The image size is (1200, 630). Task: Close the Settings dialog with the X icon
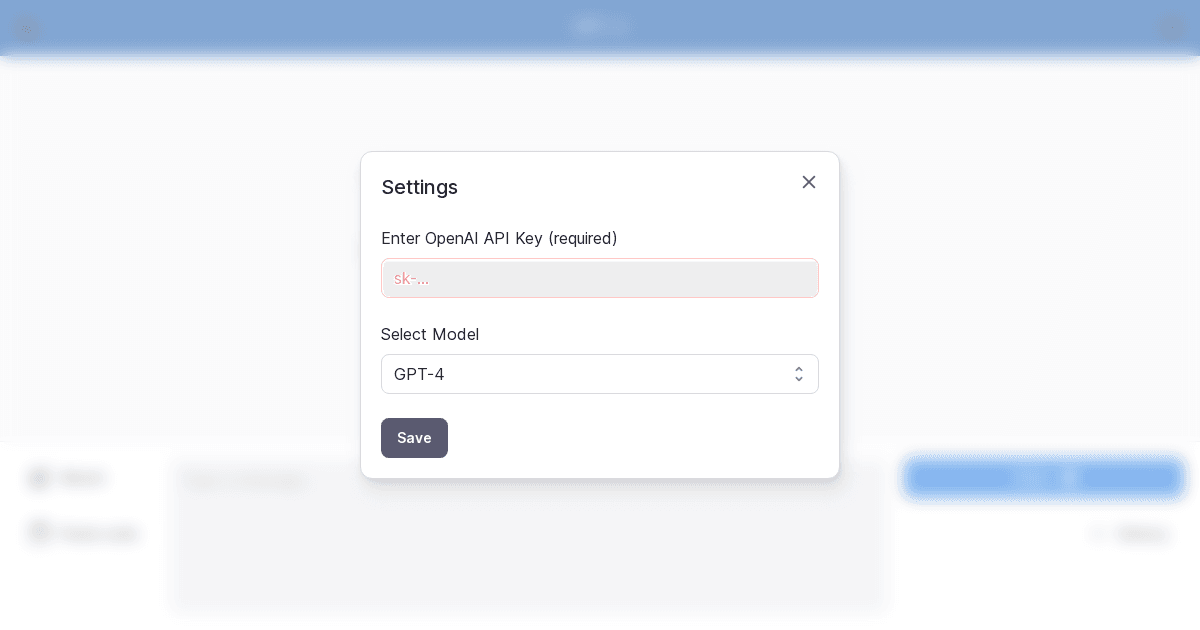pos(809,182)
